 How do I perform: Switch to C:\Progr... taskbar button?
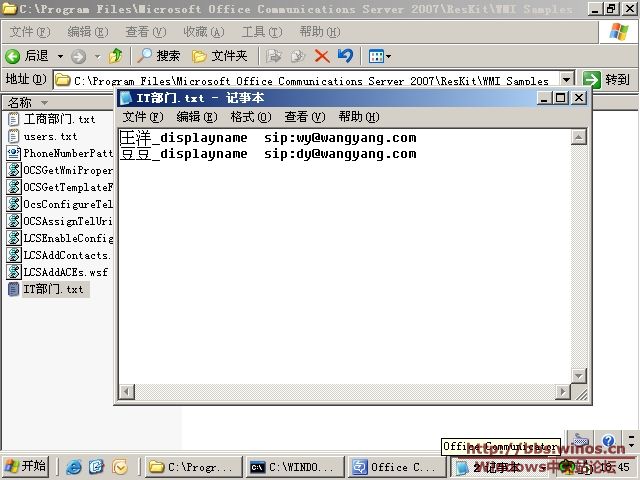pos(193,467)
